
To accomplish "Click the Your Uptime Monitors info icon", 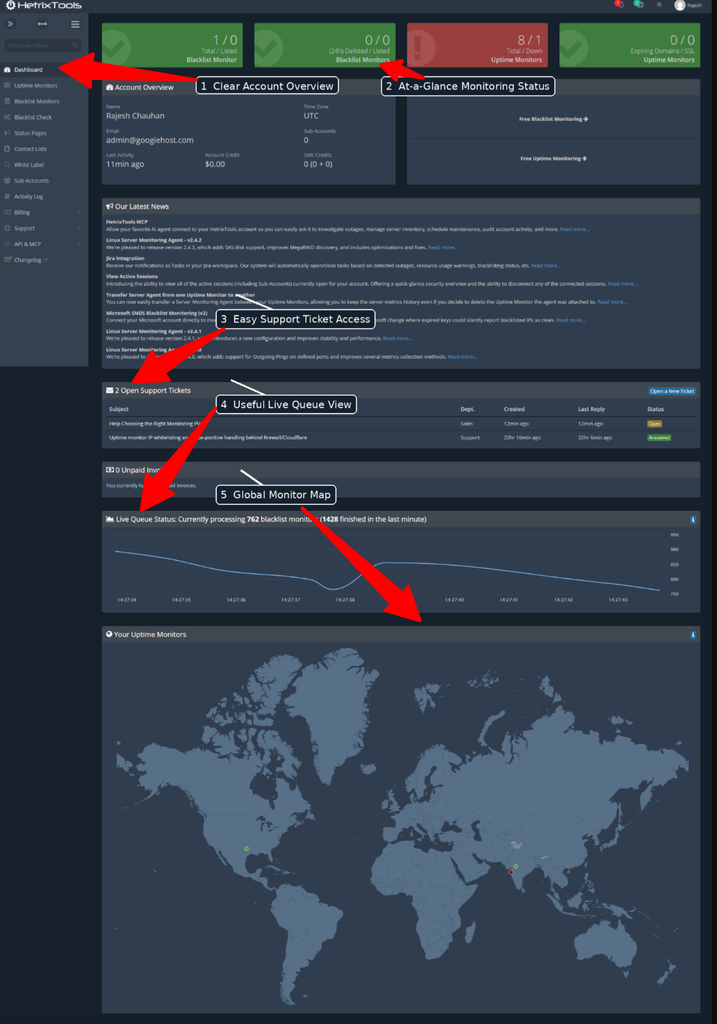I will click(x=693, y=635).
